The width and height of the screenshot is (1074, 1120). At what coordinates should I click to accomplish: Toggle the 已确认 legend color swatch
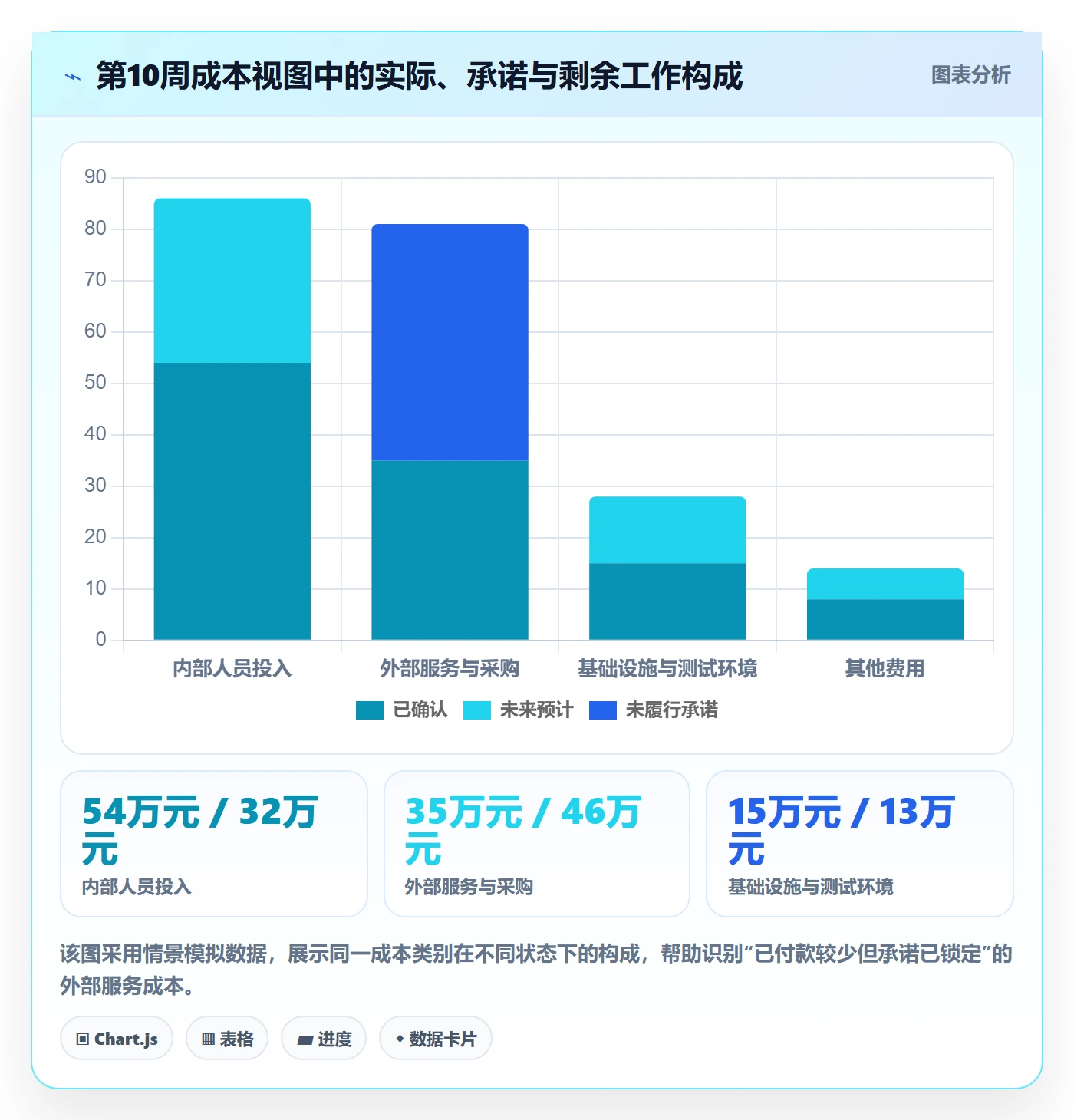point(369,710)
